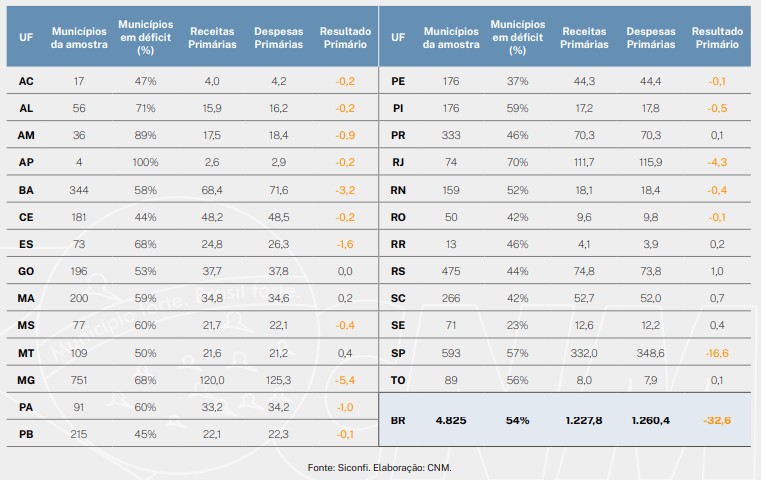This screenshot has height=480, width=761.
Task: Select the BR total row label
Action: (x=397, y=421)
